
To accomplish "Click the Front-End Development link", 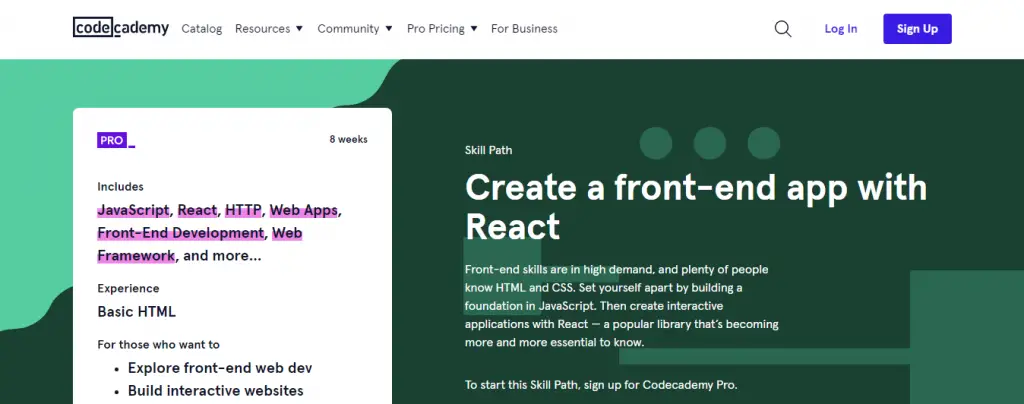I will point(180,233).
